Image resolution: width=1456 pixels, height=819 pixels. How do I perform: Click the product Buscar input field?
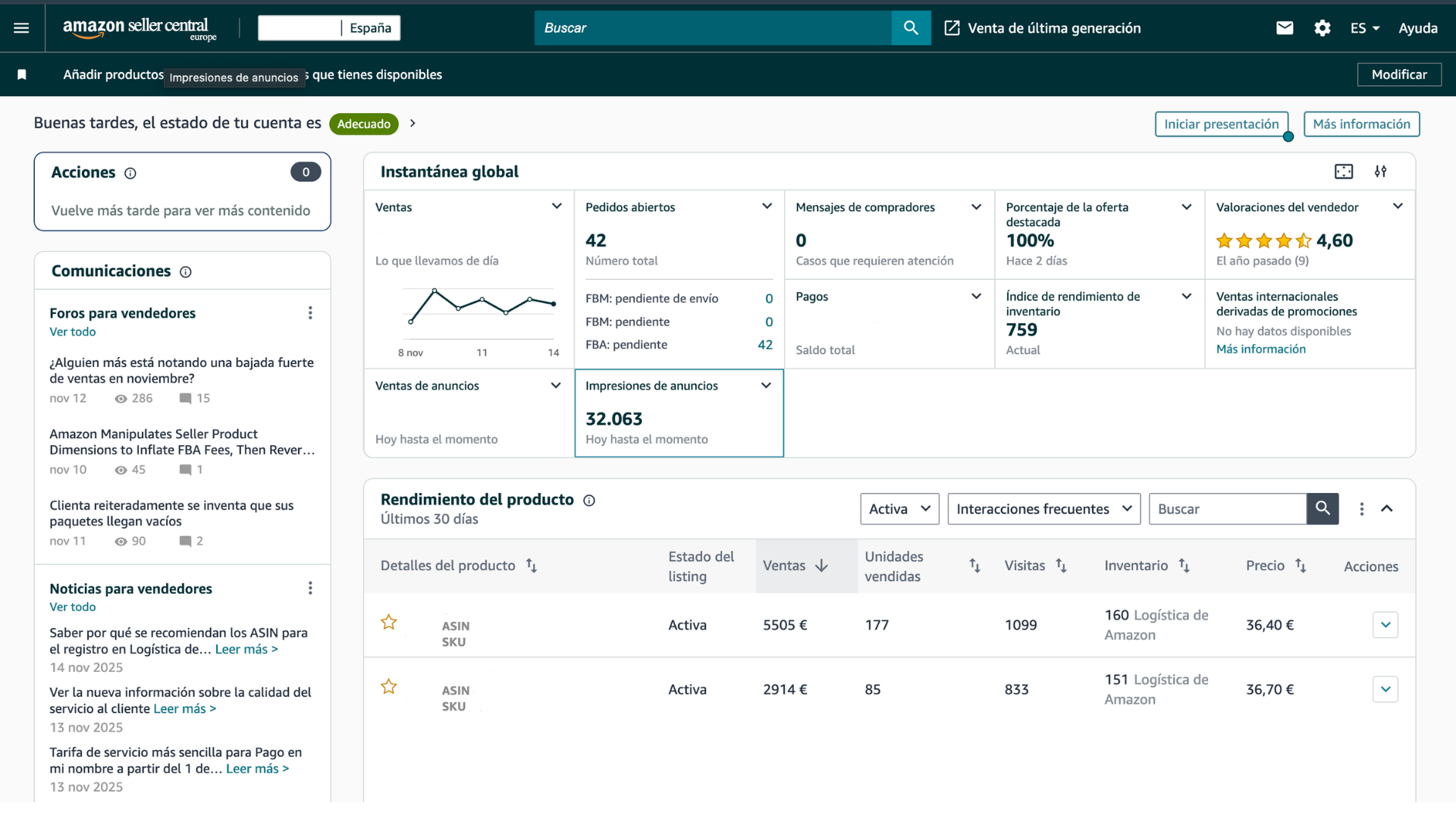(1227, 509)
